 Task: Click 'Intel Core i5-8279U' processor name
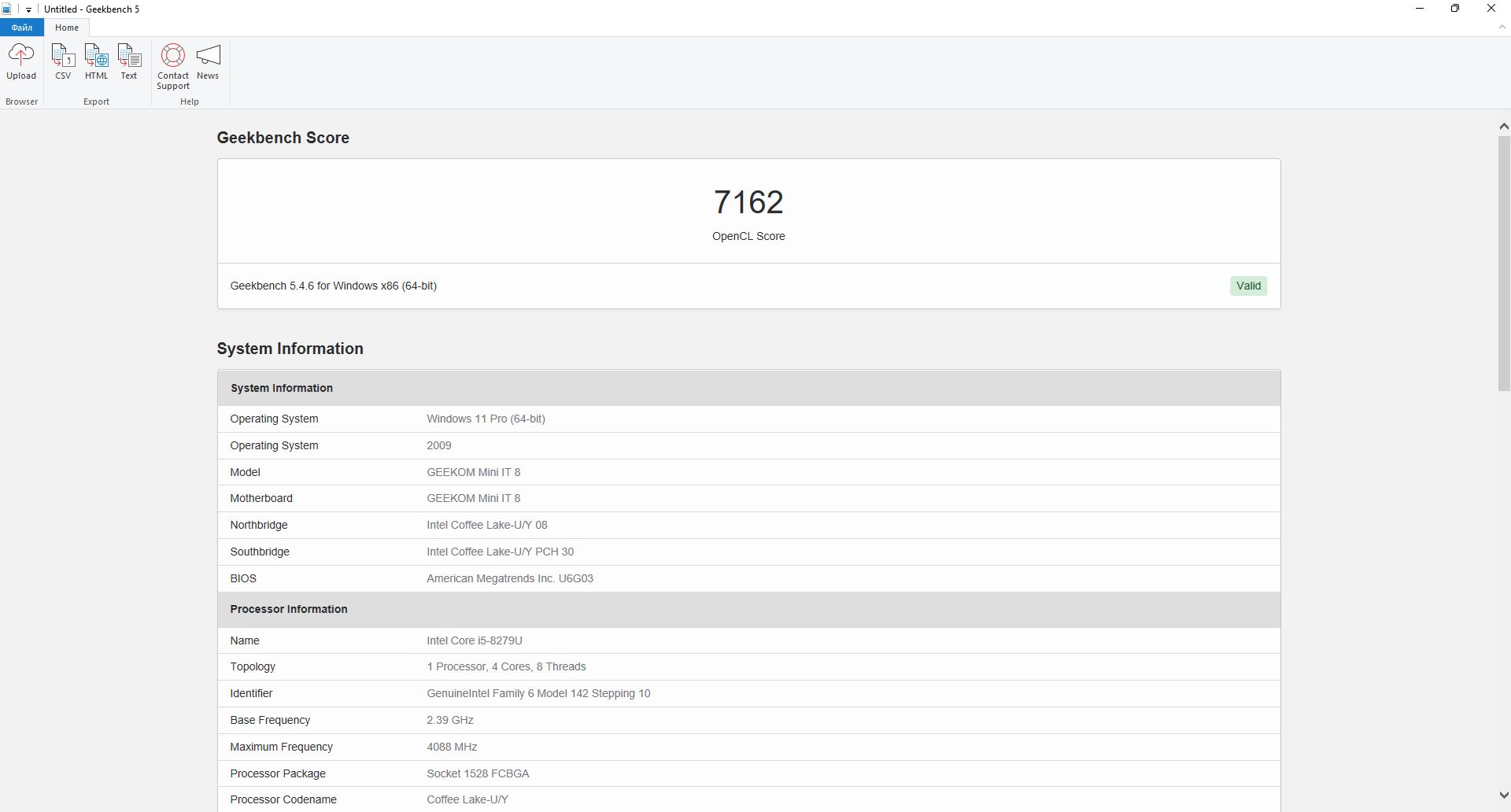click(475, 640)
